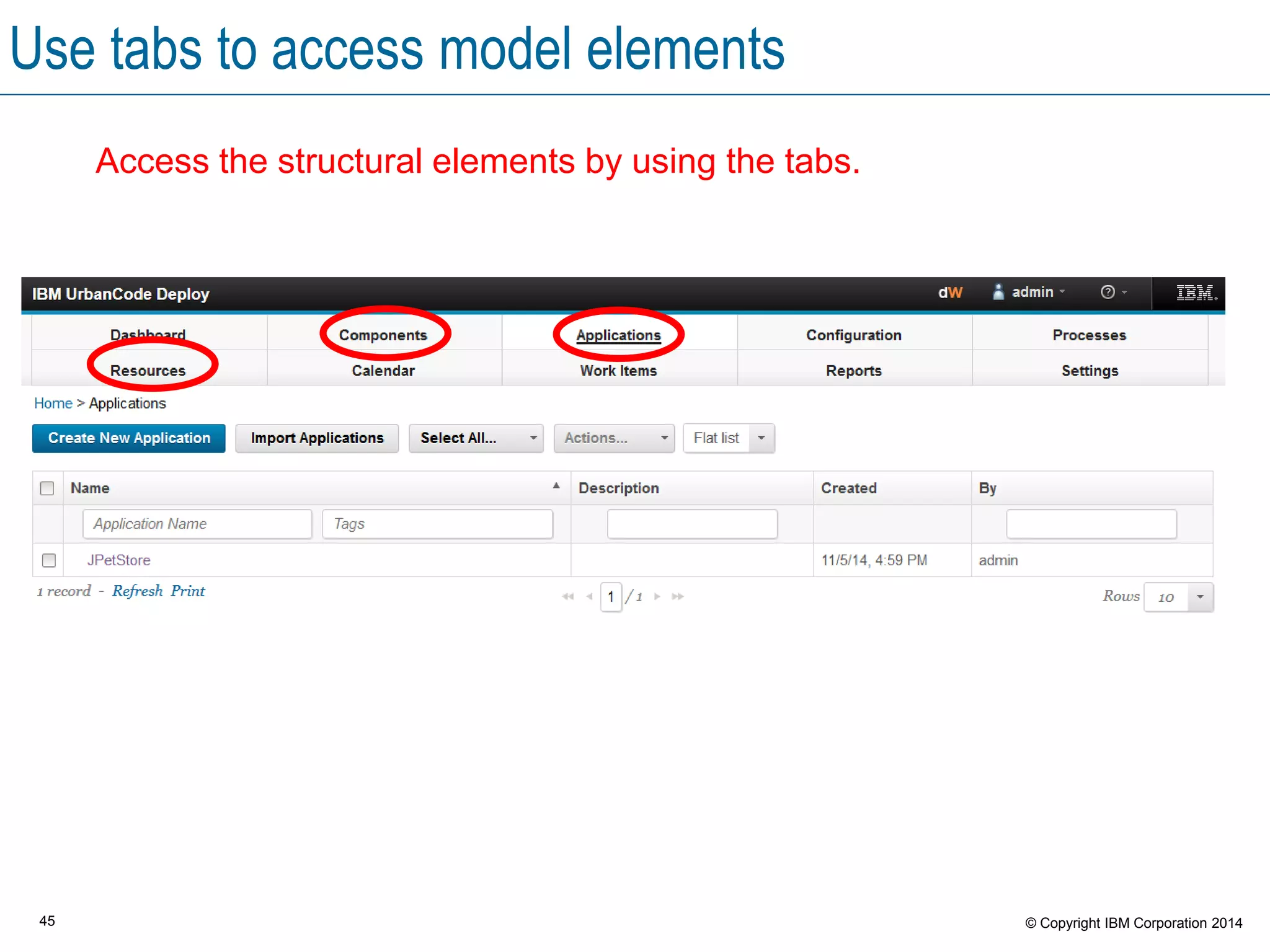The width and height of the screenshot is (1270, 952).
Task: Open the Resources tab
Action: [x=148, y=371]
